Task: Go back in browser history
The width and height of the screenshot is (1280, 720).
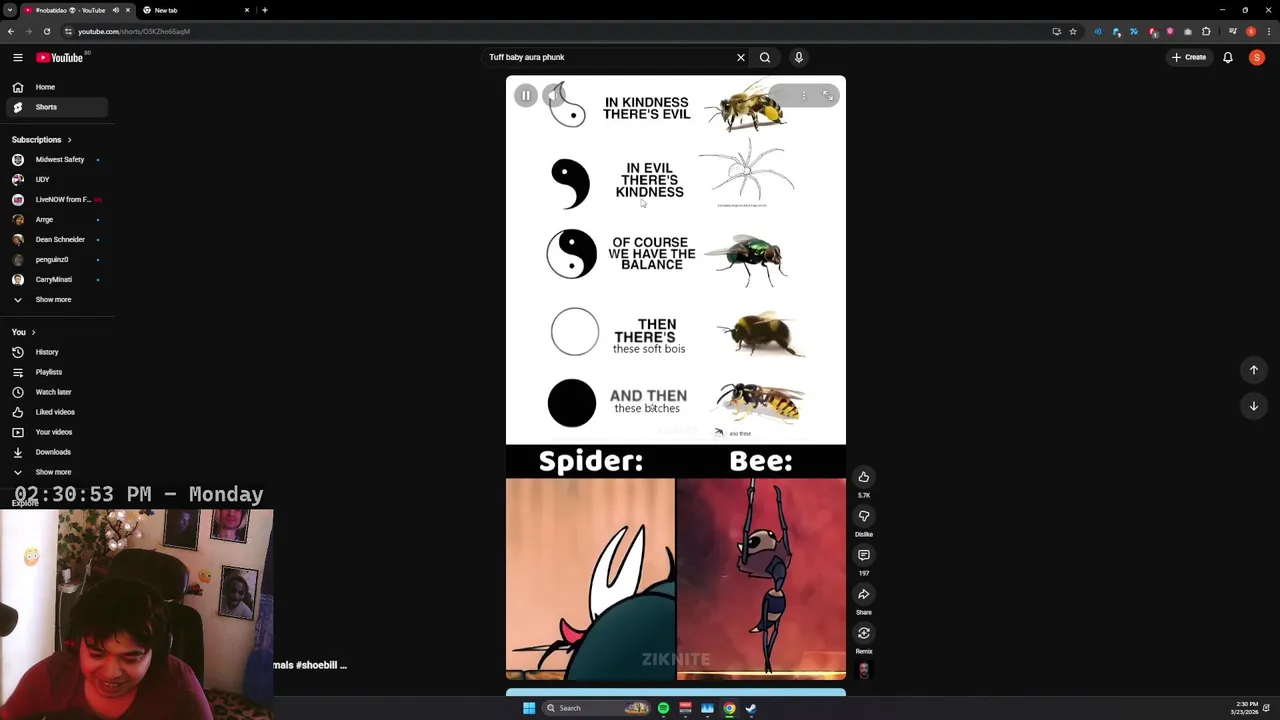Action: click(11, 31)
